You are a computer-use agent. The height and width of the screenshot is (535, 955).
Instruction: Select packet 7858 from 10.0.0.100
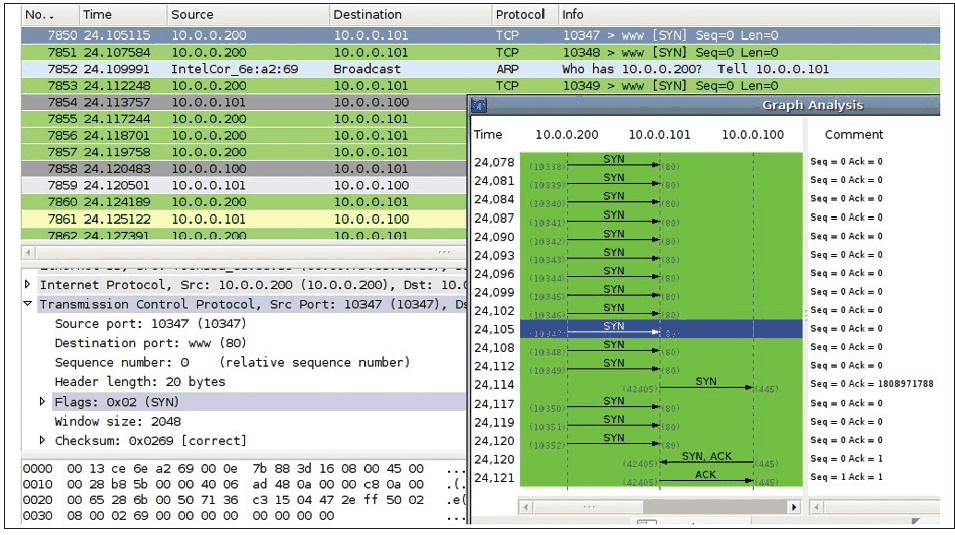coord(244,169)
